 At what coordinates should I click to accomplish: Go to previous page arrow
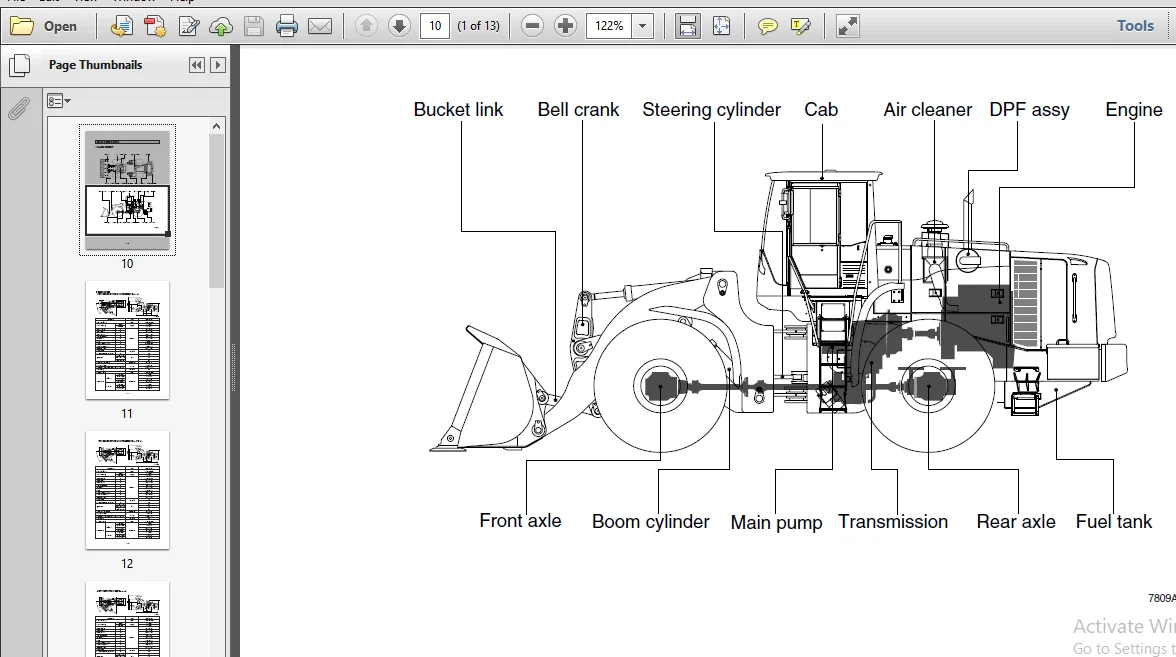pos(366,26)
